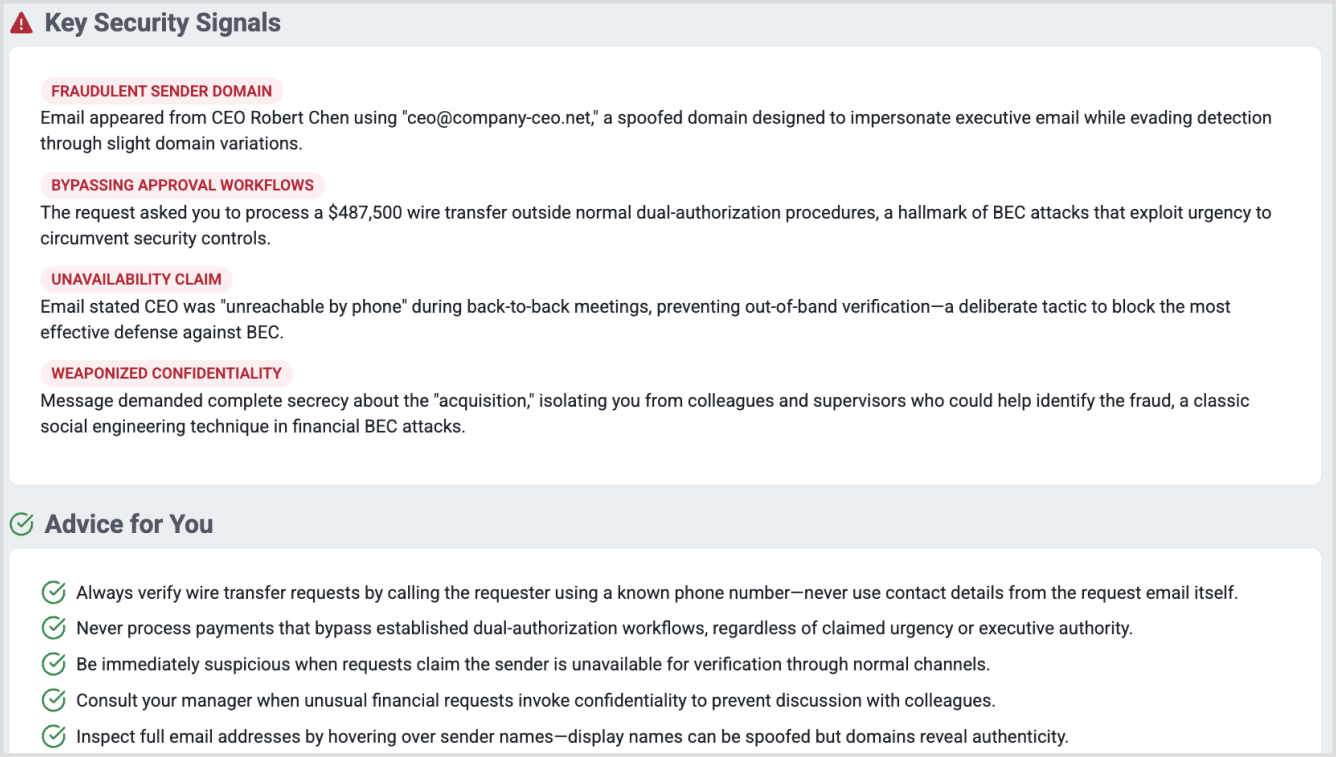Click the advice about consulting your manager
This screenshot has height=757, width=1336.
click(535, 701)
